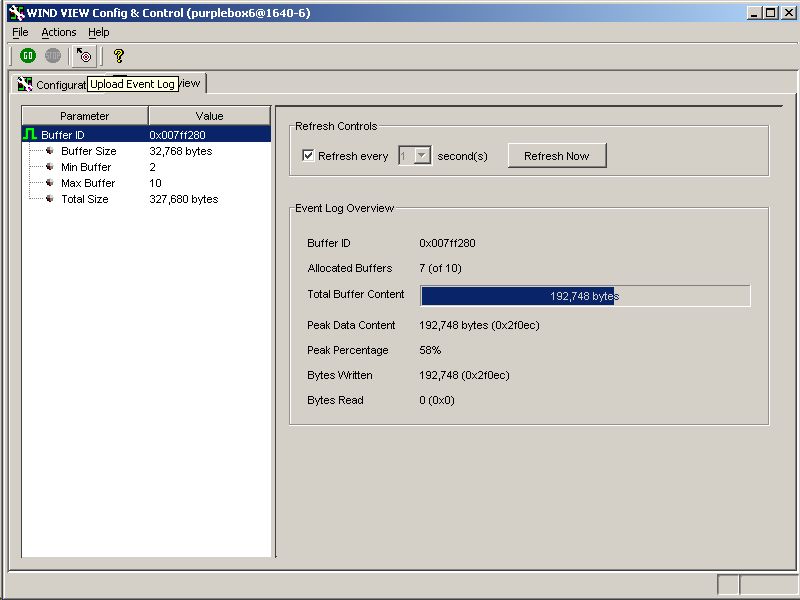The image size is (800, 600).
Task: Click the wrench icon on the Configuration tab
Action: [x=26, y=84]
